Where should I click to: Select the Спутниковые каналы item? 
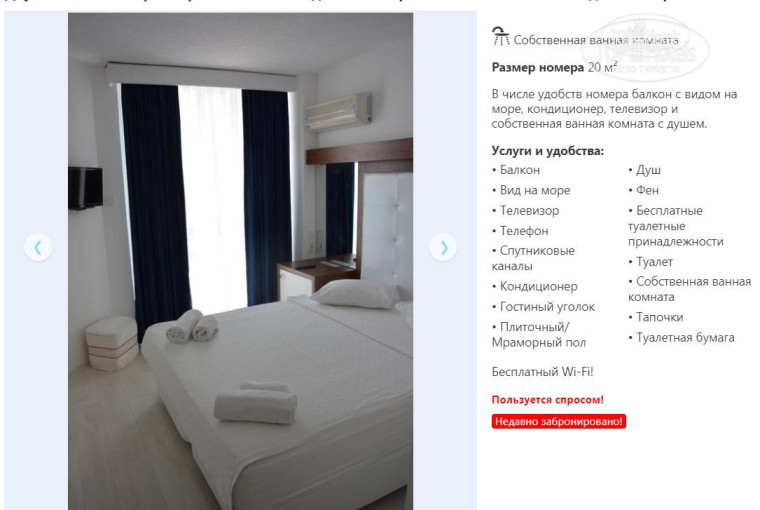pyautogui.click(x=533, y=258)
